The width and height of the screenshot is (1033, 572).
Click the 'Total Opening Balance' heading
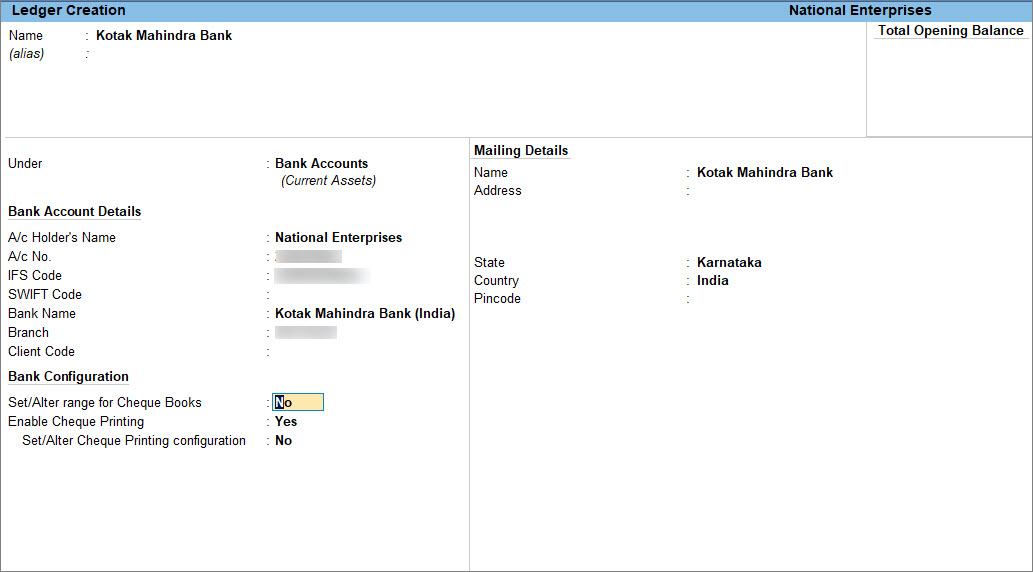point(951,31)
